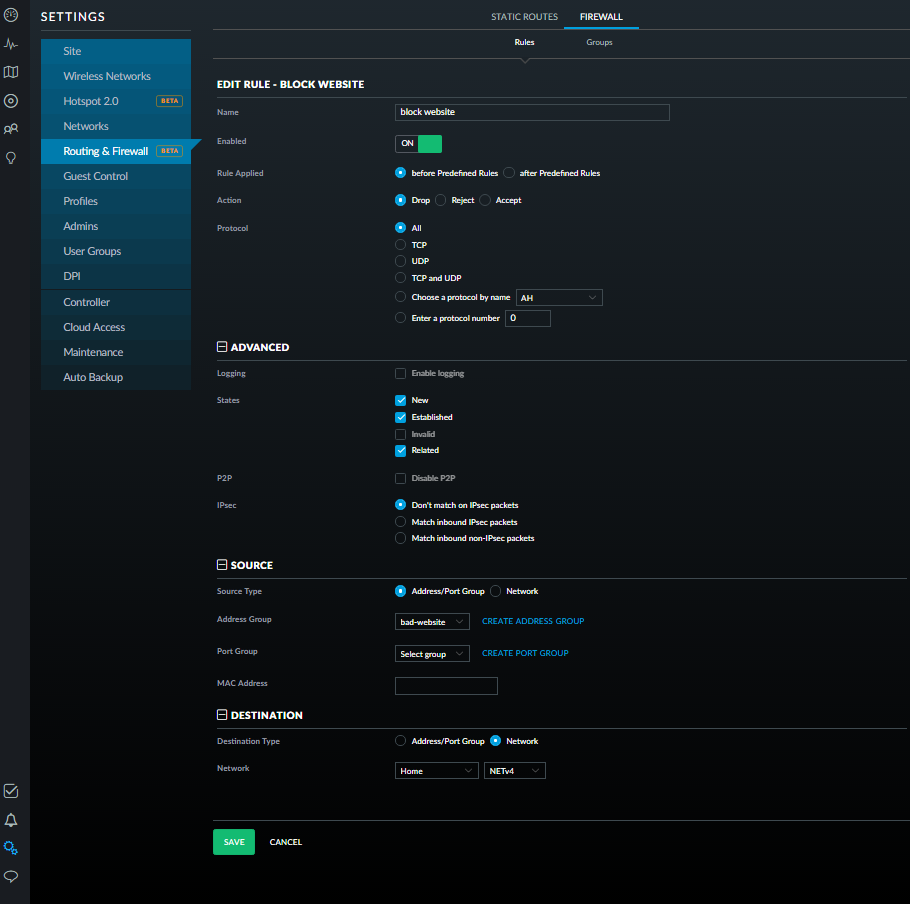Open the Port Group Select group dropdown
Image resolution: width=910 pixels, height=904 pixels.
click(x=432, y=654)
